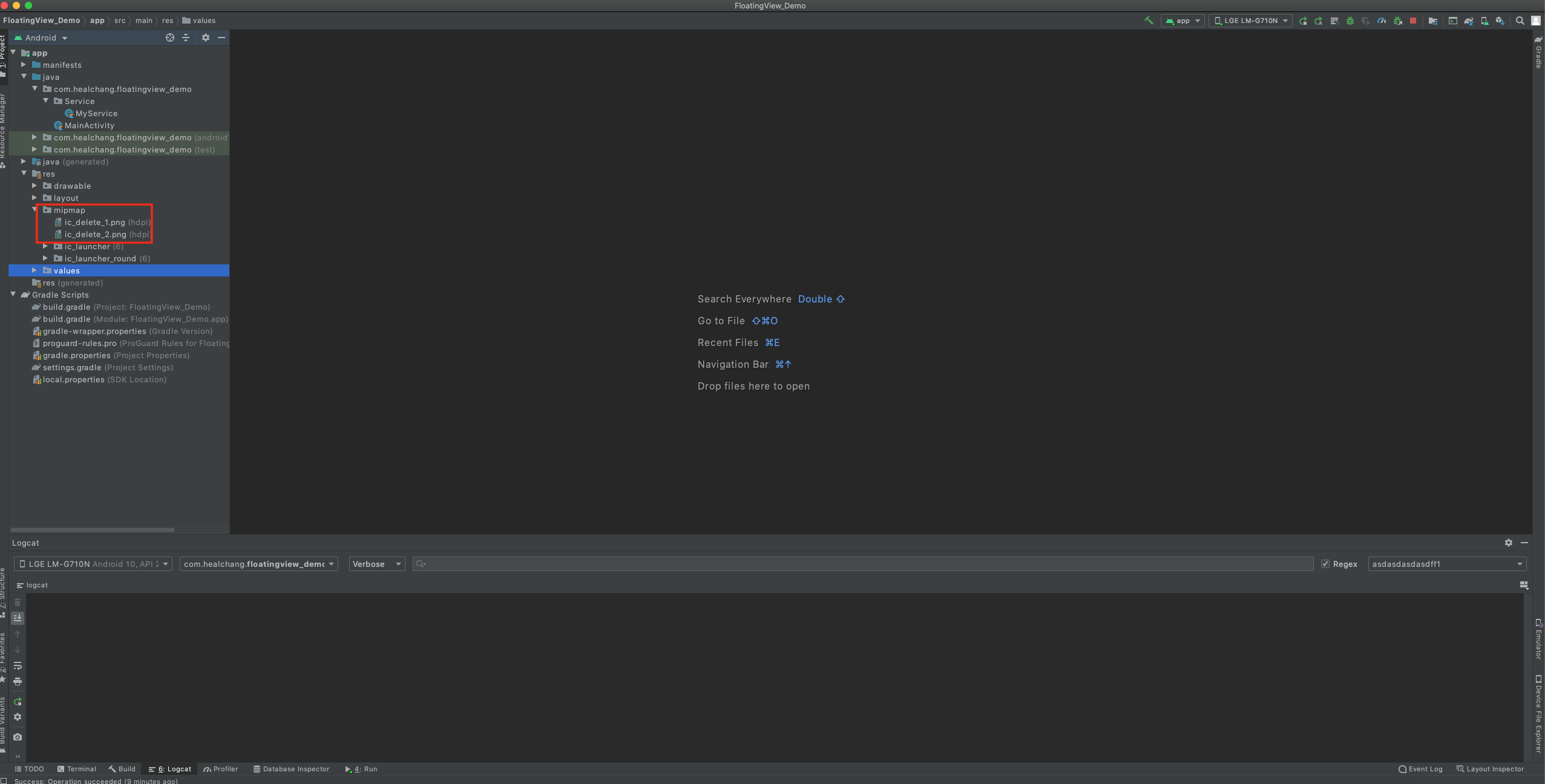Open the LGE LM-G710N device selector in toolbar

[x=1250, y=21]
